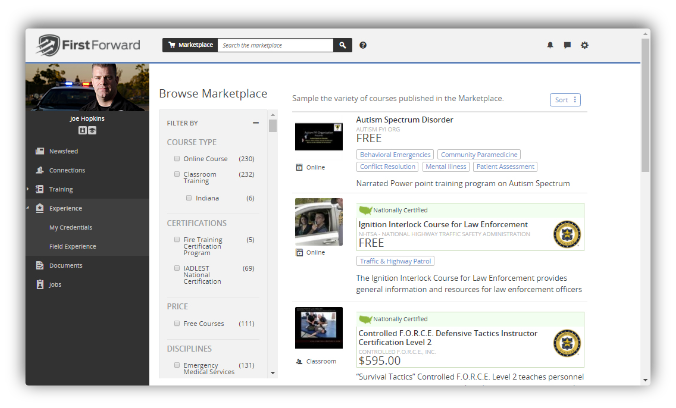Viewport: 676px width, 408px height.
Task: Open the Autism Spectrum Disorder course title
Action: 404,120
